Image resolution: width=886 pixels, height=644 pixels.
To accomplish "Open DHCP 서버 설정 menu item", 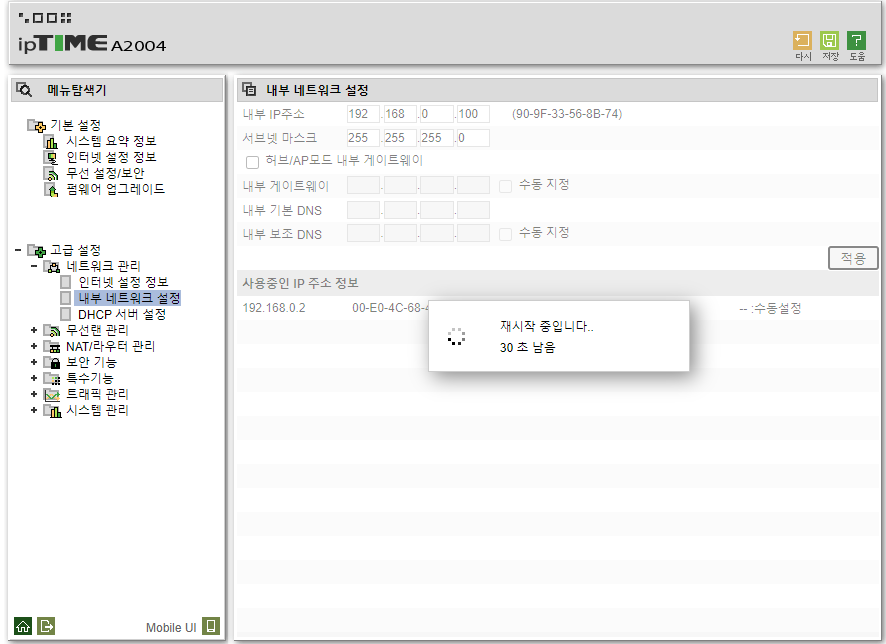I will click(122, 314).
